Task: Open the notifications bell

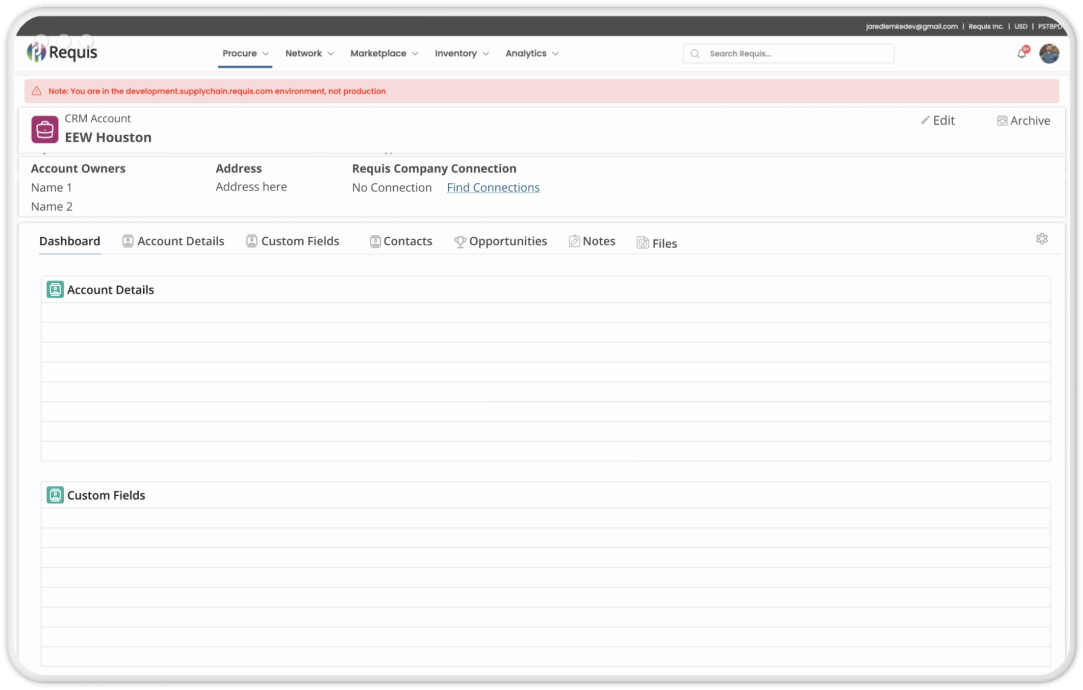Action: 1022,53
